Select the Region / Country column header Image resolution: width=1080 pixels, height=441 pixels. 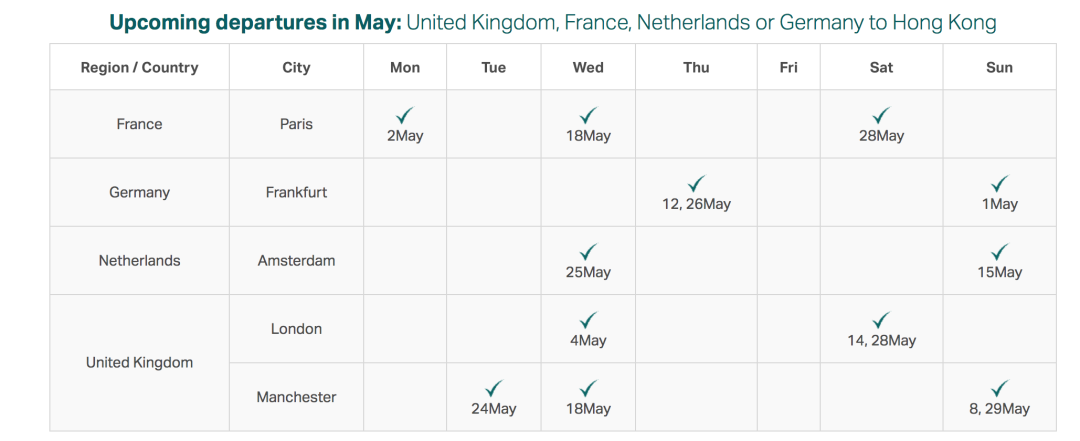pyautogui.click(x=139, y=67)
